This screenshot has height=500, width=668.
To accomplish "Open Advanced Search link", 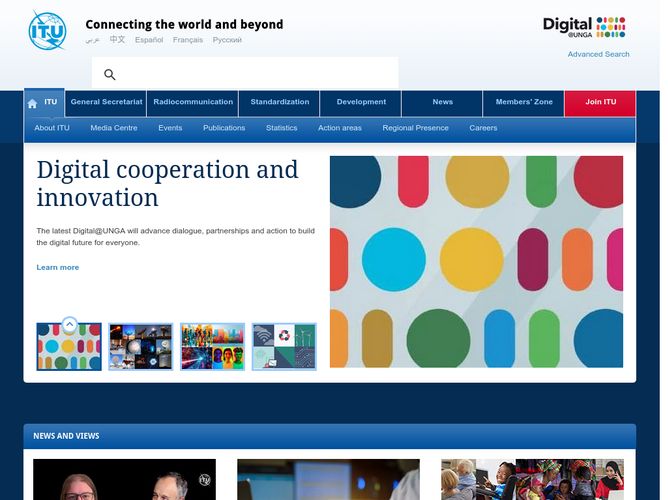I will click(x=598, y=54).
